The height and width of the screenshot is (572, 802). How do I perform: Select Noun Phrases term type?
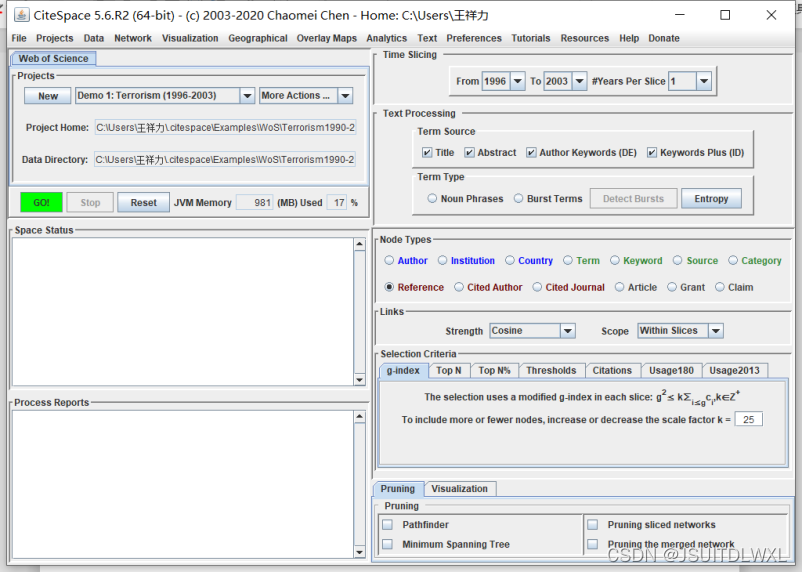point(432,199)
